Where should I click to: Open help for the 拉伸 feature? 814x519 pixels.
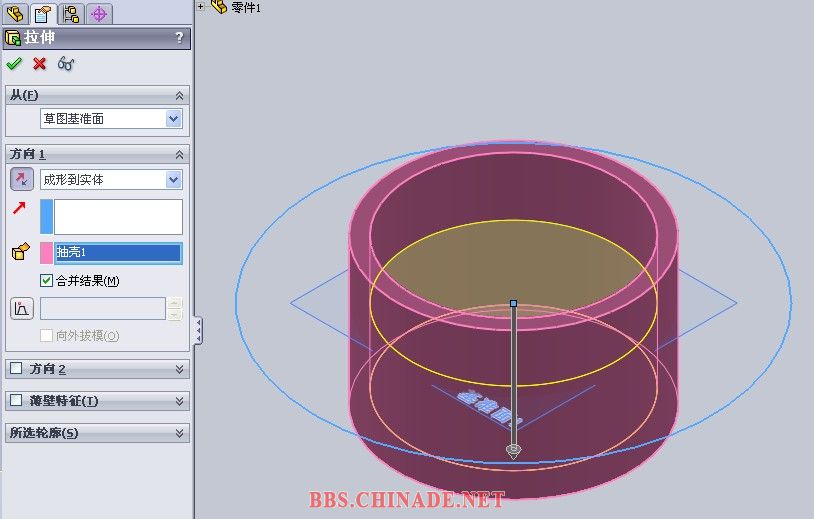[x=179, y=38]
